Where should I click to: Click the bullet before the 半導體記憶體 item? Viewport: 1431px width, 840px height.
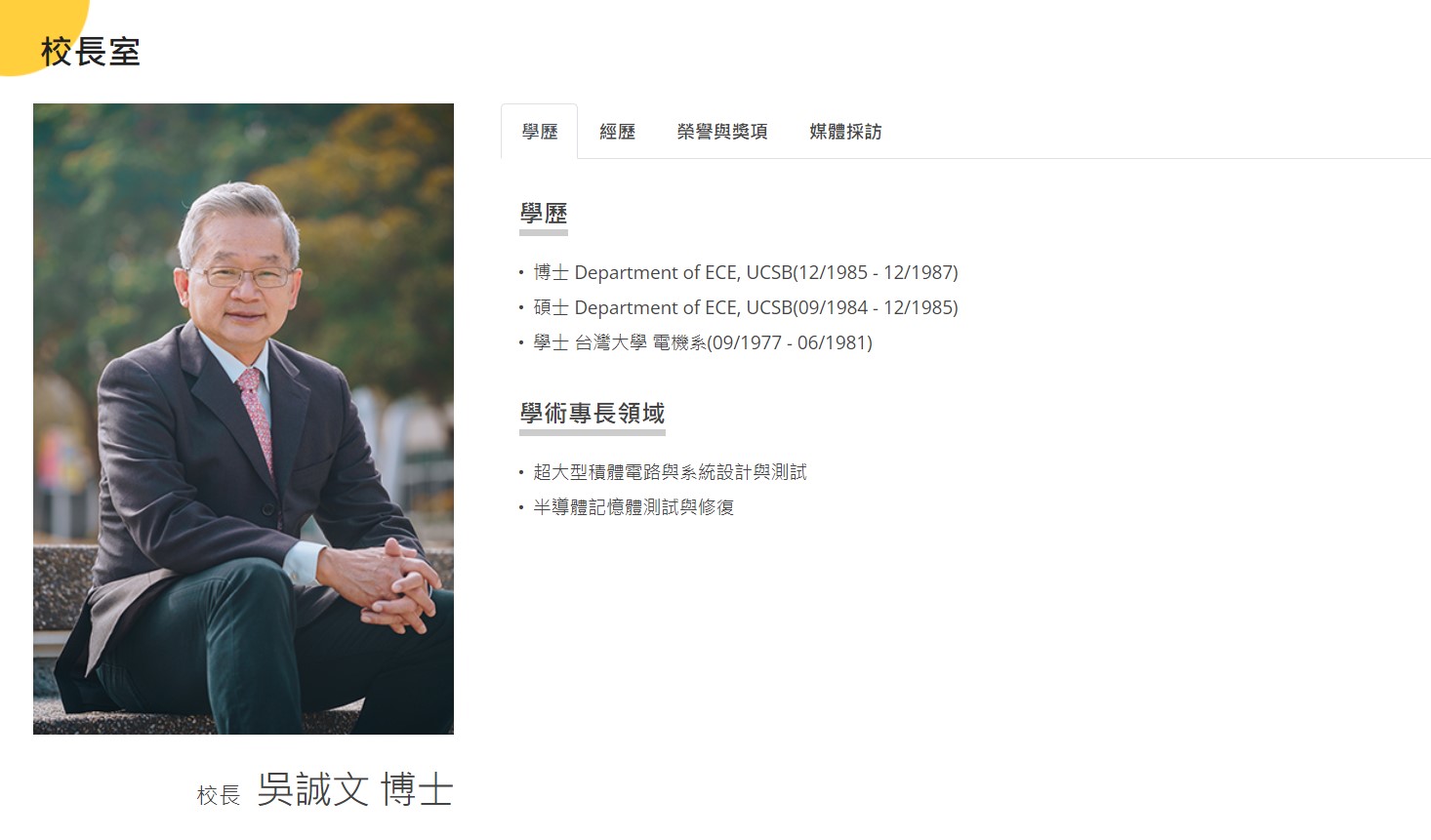pos(521,507)
